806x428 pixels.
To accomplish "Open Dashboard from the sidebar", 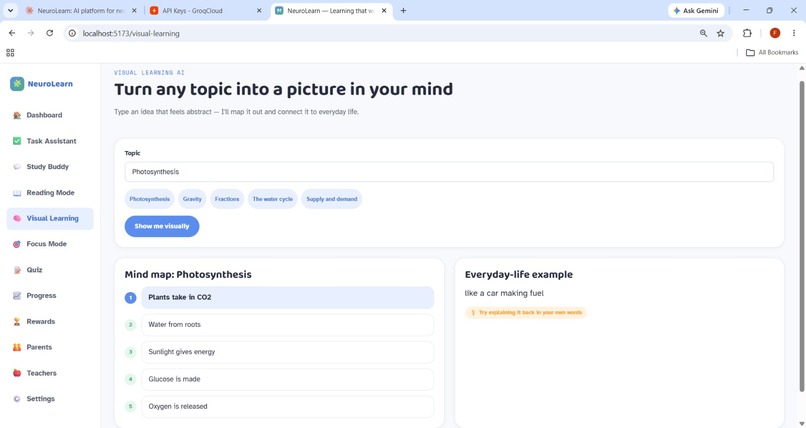I will [x=50, y=115].
